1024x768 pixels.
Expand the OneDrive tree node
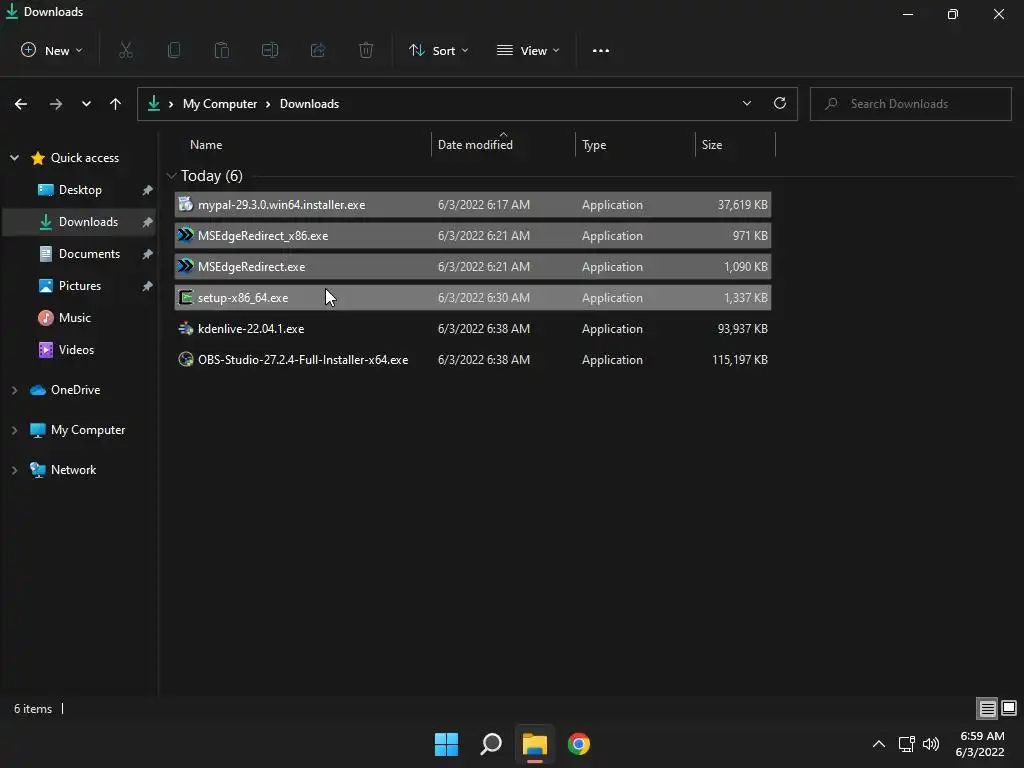(x=14, y=390)
